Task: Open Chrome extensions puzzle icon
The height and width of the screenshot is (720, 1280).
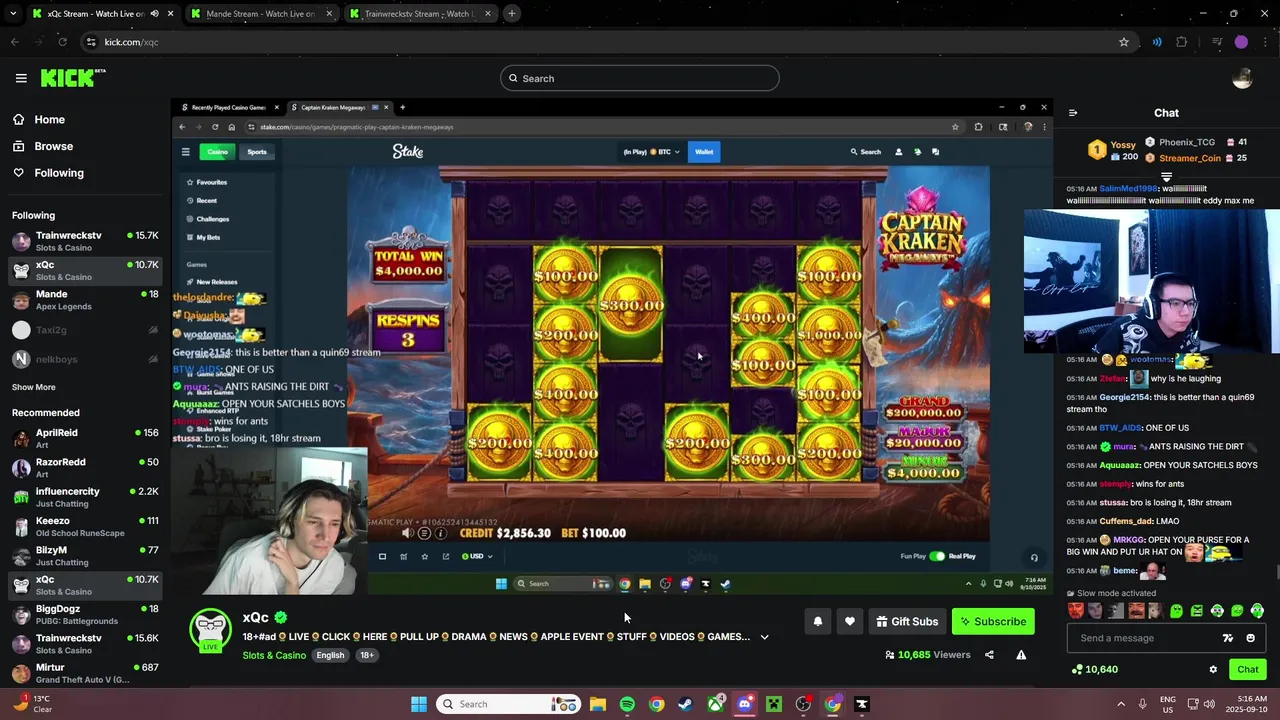Action: tap(1181, 42)
